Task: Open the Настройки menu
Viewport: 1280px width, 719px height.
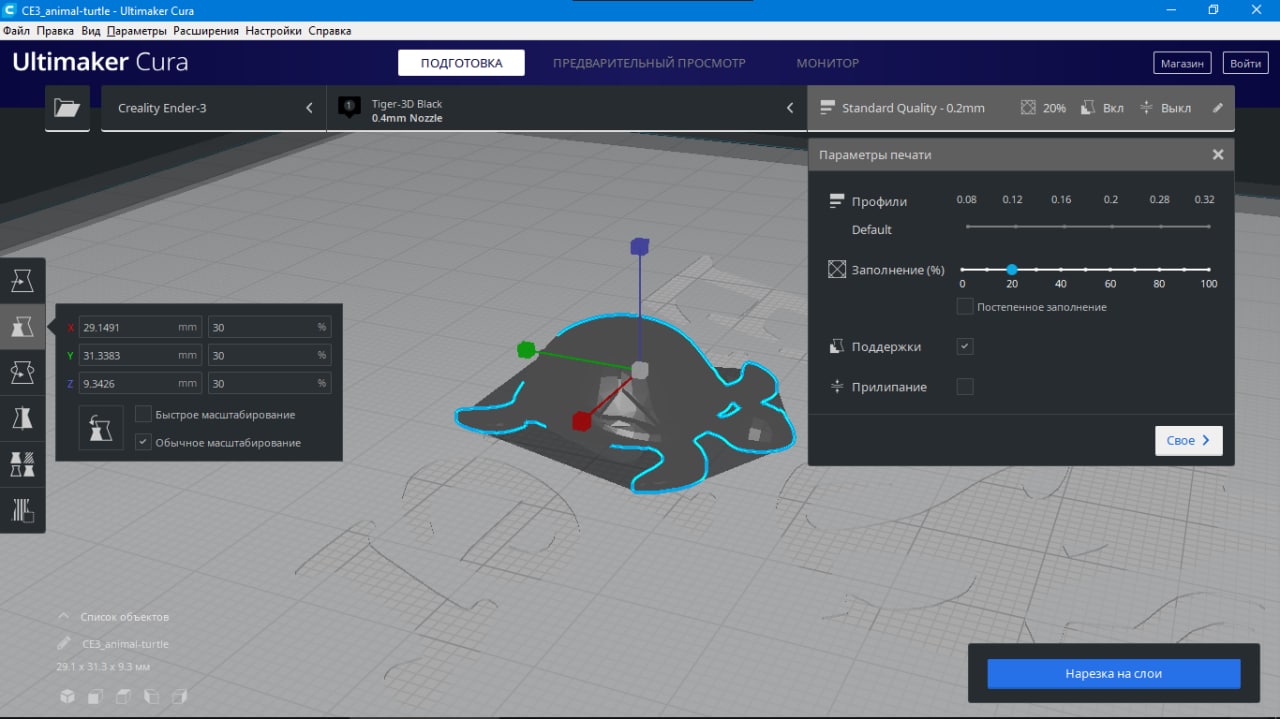Action: (274, 31)
